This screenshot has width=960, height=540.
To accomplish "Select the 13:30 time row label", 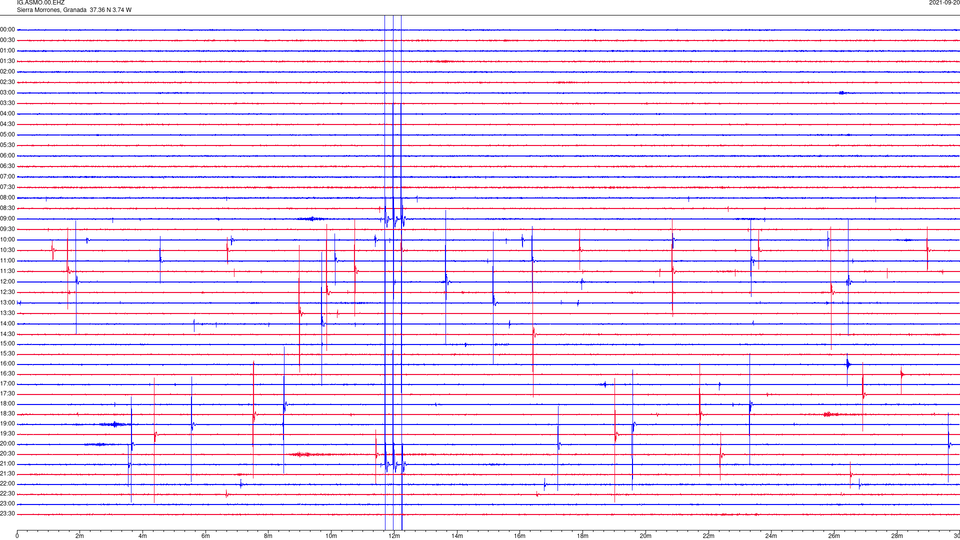I will 7,313.
